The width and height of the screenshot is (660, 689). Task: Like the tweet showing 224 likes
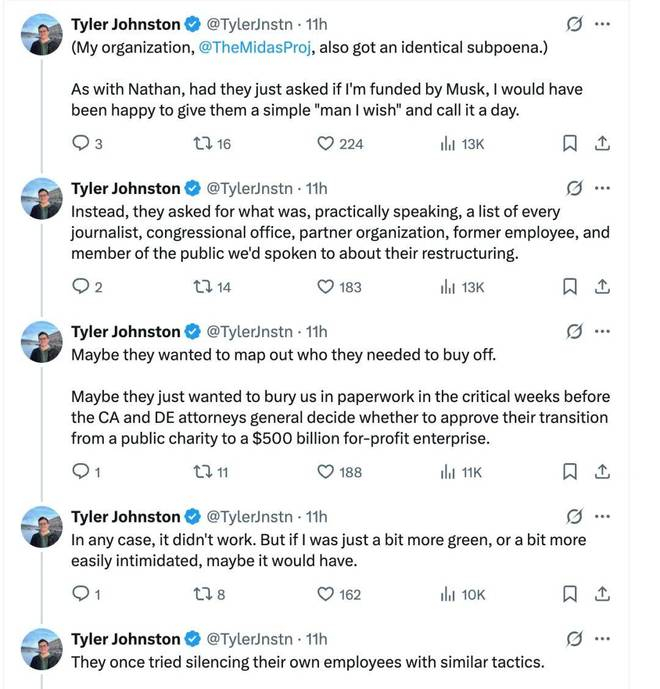325,144
